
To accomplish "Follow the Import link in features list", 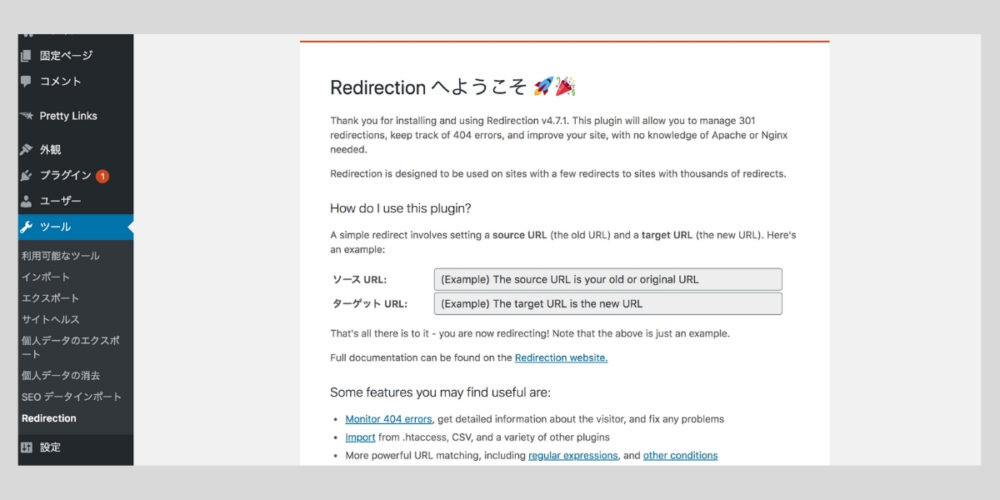I will tap(360, 438).
